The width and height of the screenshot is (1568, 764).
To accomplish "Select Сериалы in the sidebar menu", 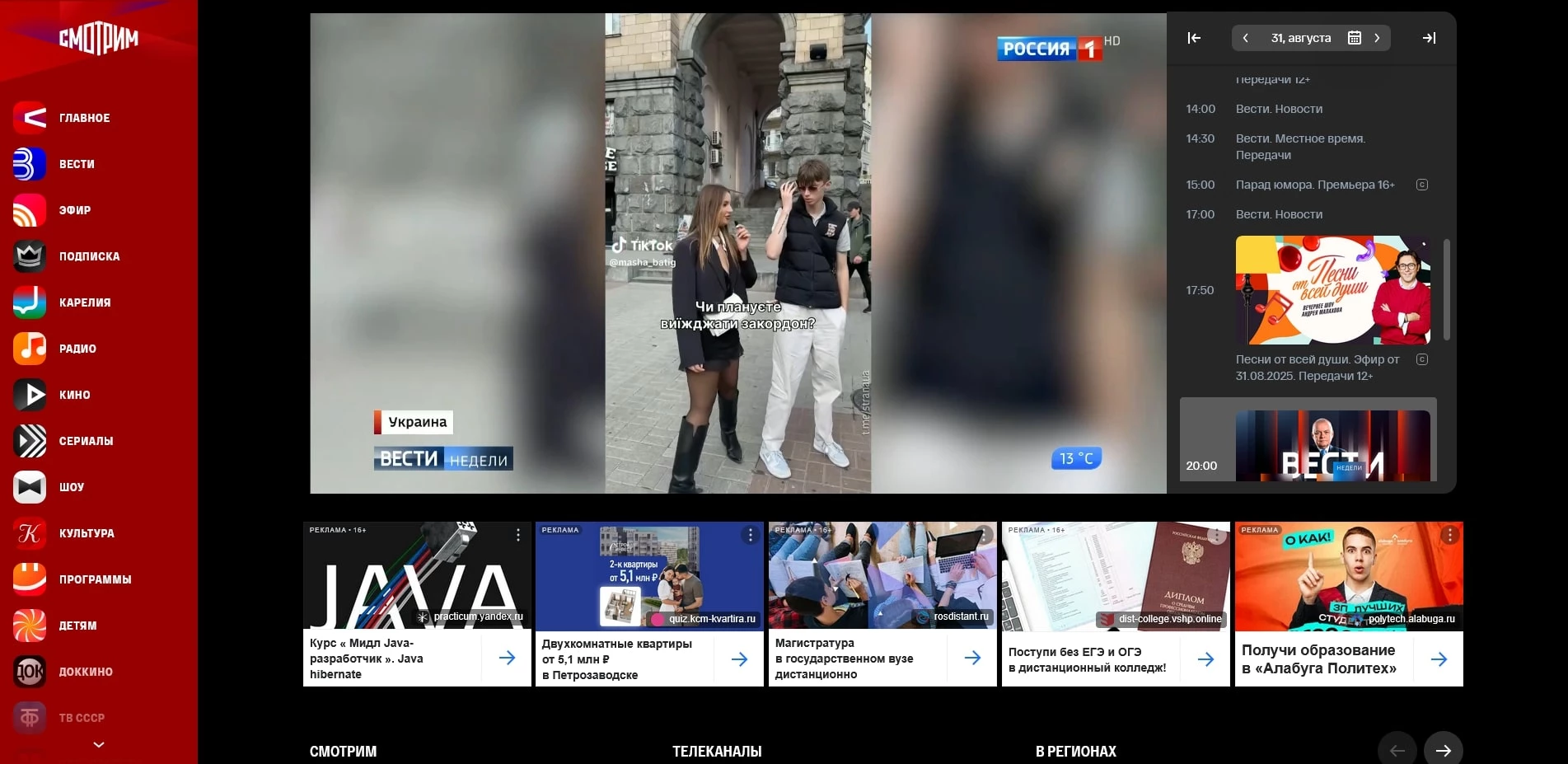I will click(x=86, y=441).
